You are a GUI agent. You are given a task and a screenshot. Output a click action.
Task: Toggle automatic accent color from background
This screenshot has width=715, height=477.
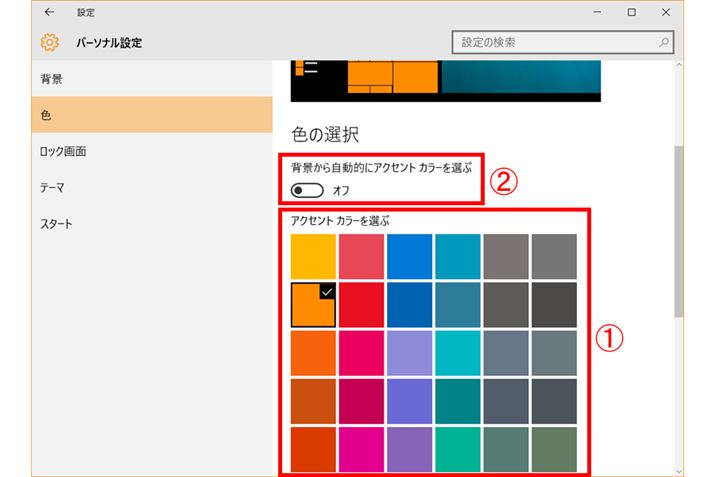[x=307, y=189]
